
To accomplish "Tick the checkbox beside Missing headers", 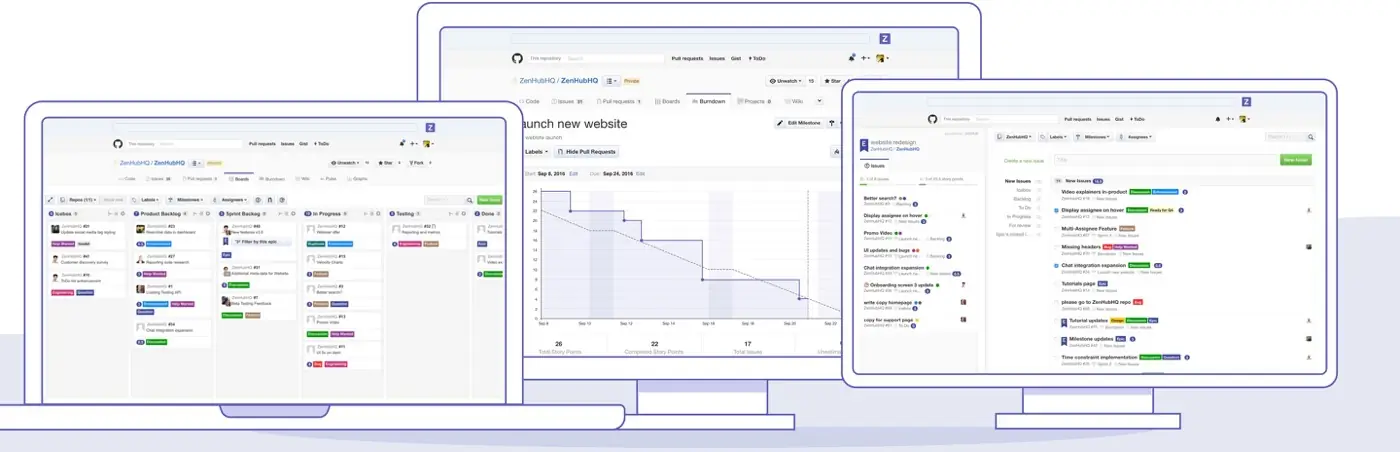I will [x=1056, y=247].
